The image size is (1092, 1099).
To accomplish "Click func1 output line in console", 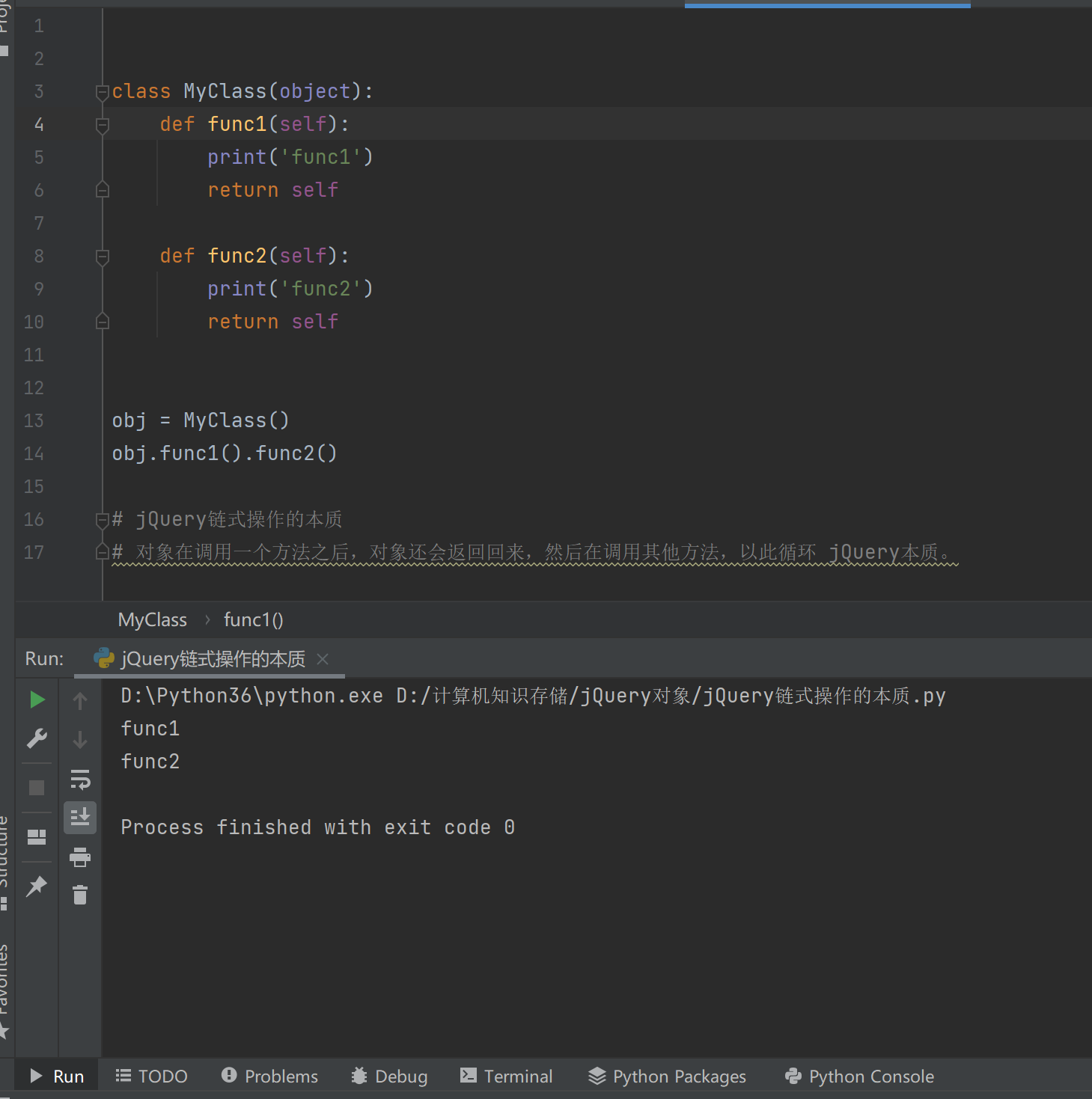I will pyautogui.click(x=150, y=729).
